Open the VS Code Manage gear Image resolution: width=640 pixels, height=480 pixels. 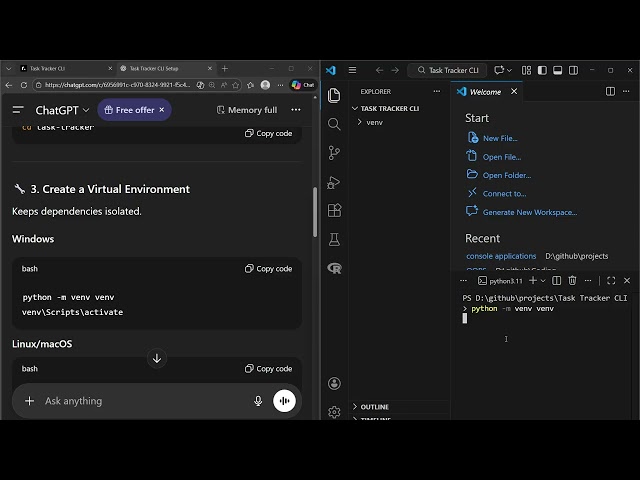click(x=334, y=411)
